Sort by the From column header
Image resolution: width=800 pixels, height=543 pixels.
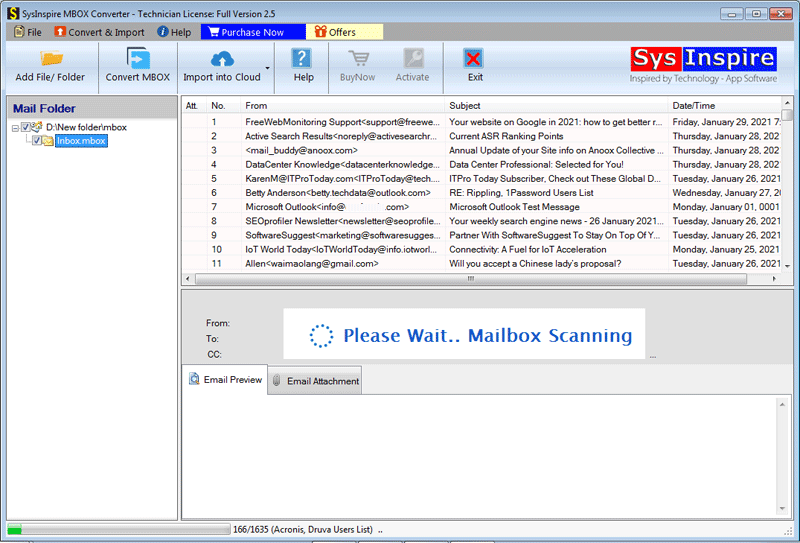tap(342, 106)
